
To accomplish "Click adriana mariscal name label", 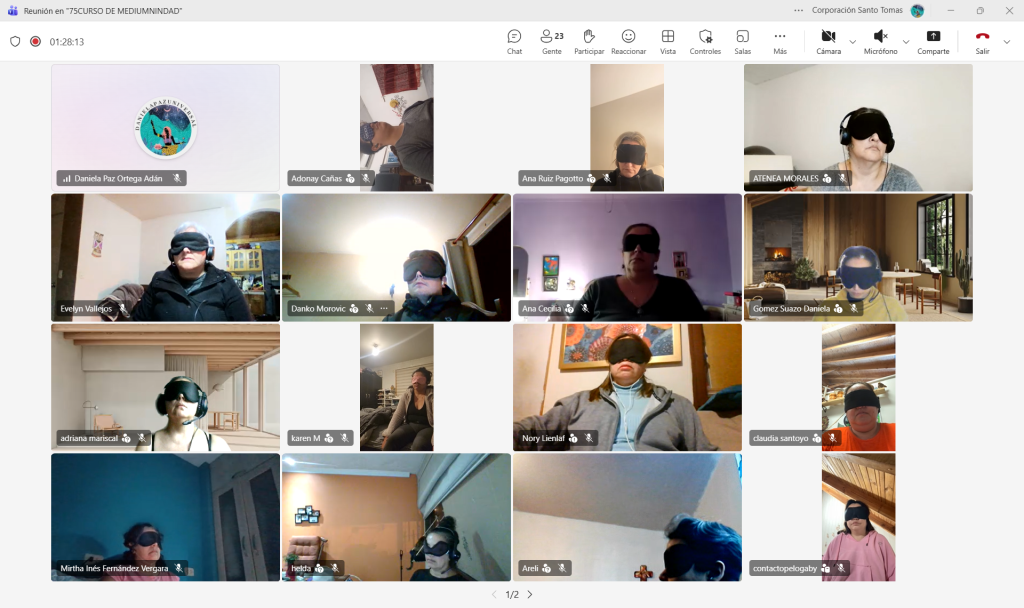I will click(89, 438).
